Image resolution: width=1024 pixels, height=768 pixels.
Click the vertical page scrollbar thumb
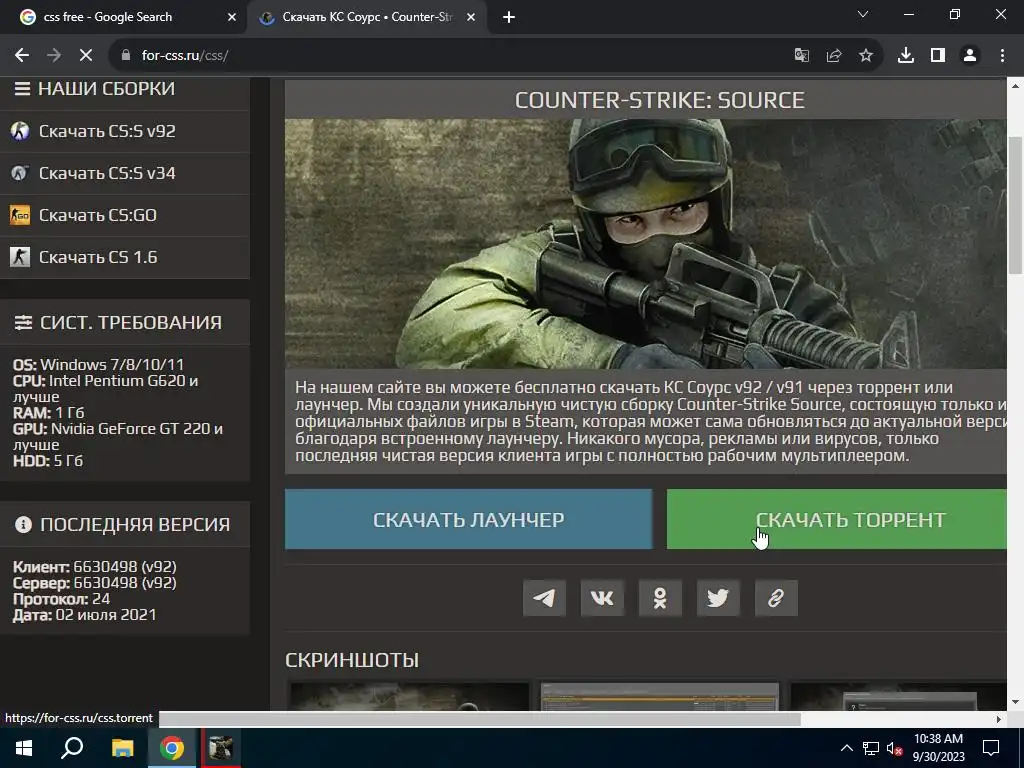click(1015, 206)
